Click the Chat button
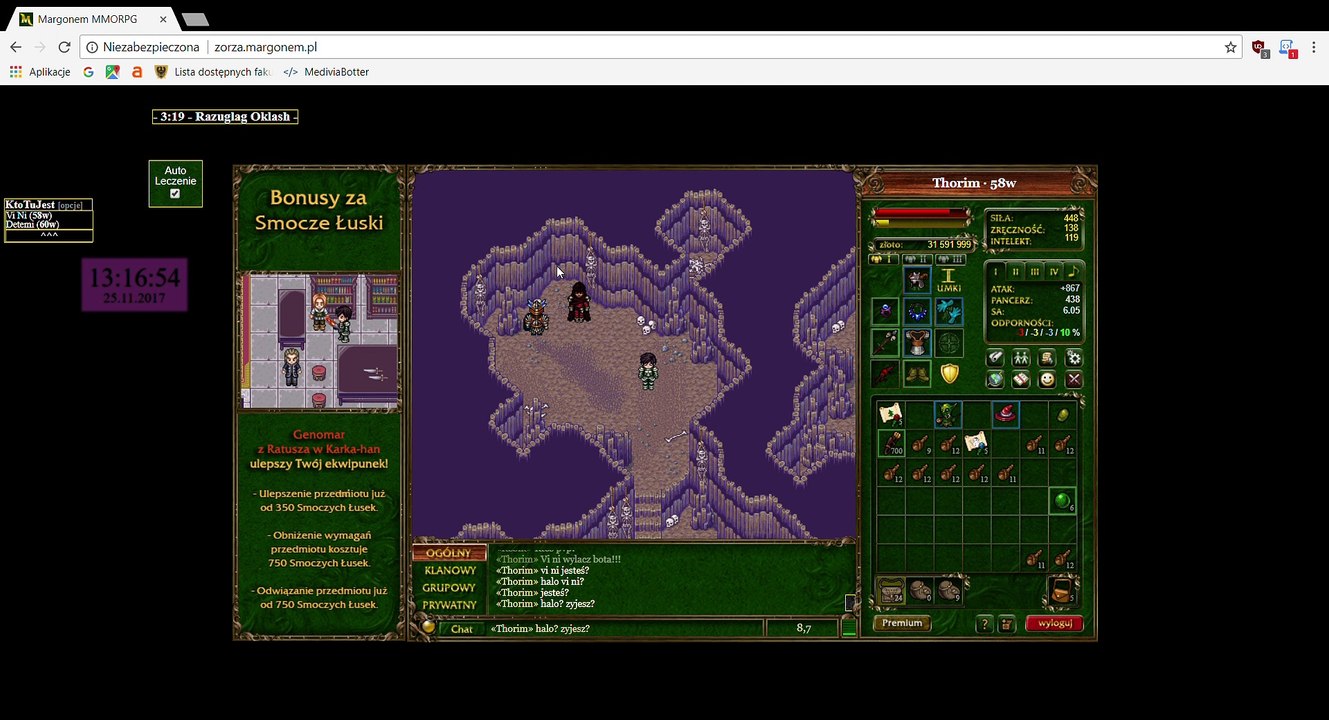This screenshot has width=1329, height=720. [x=461, y=629]
